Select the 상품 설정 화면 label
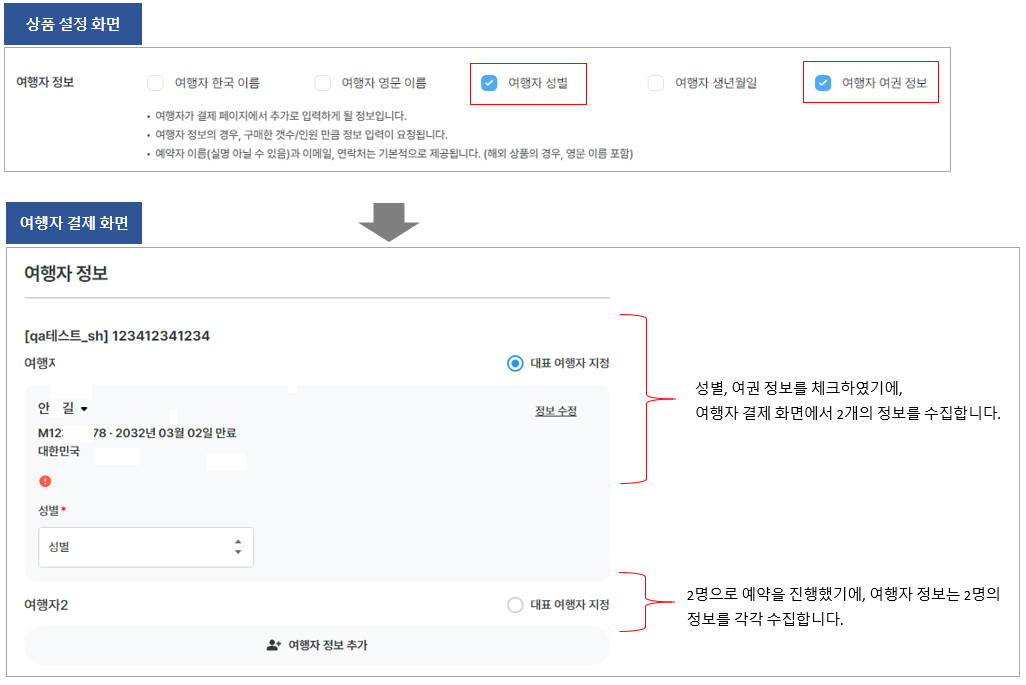 73,24
